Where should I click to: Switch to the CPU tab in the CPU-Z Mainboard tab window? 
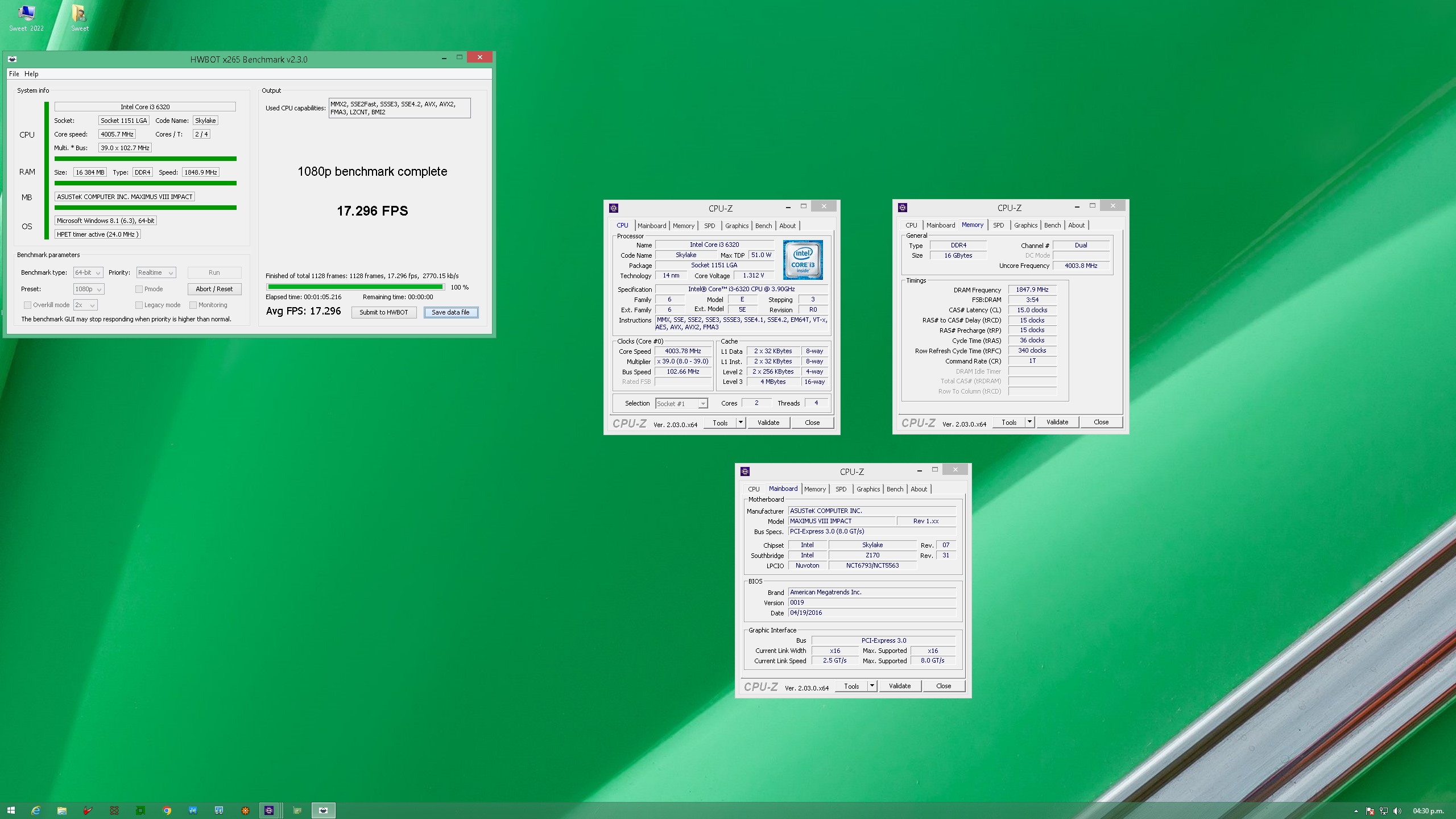754,489
